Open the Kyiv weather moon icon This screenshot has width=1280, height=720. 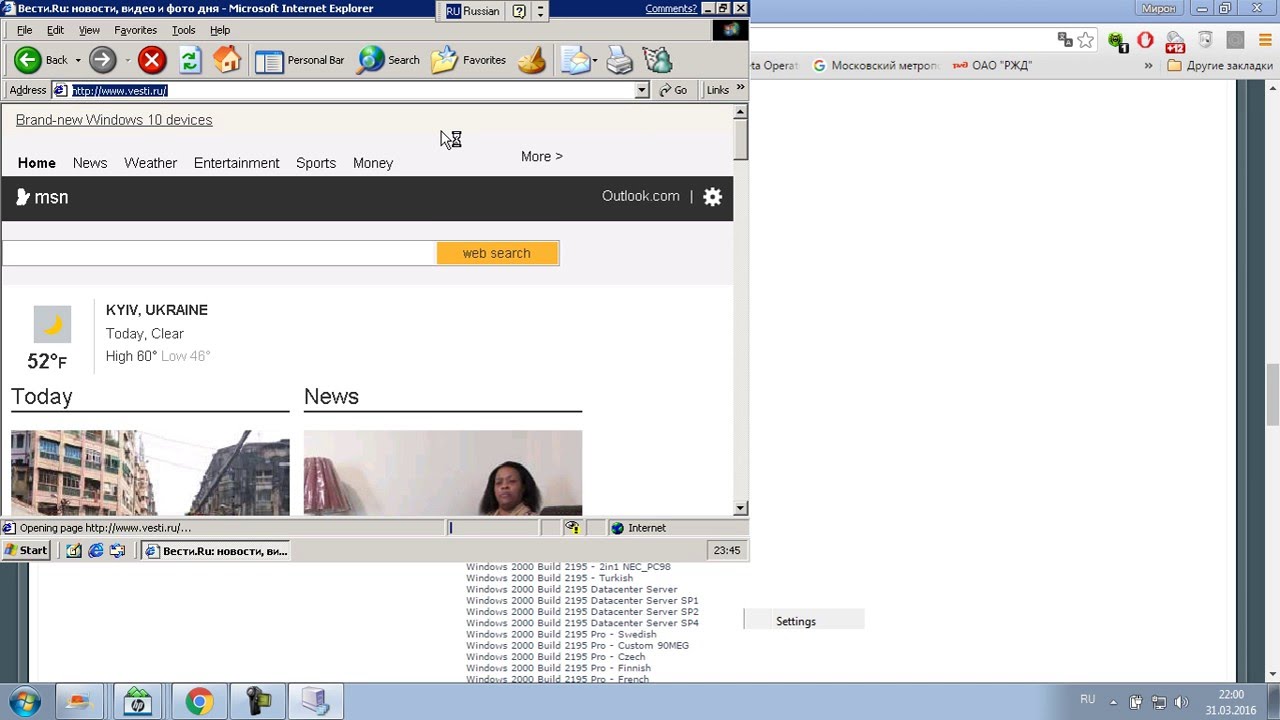[x=52, y=325]
